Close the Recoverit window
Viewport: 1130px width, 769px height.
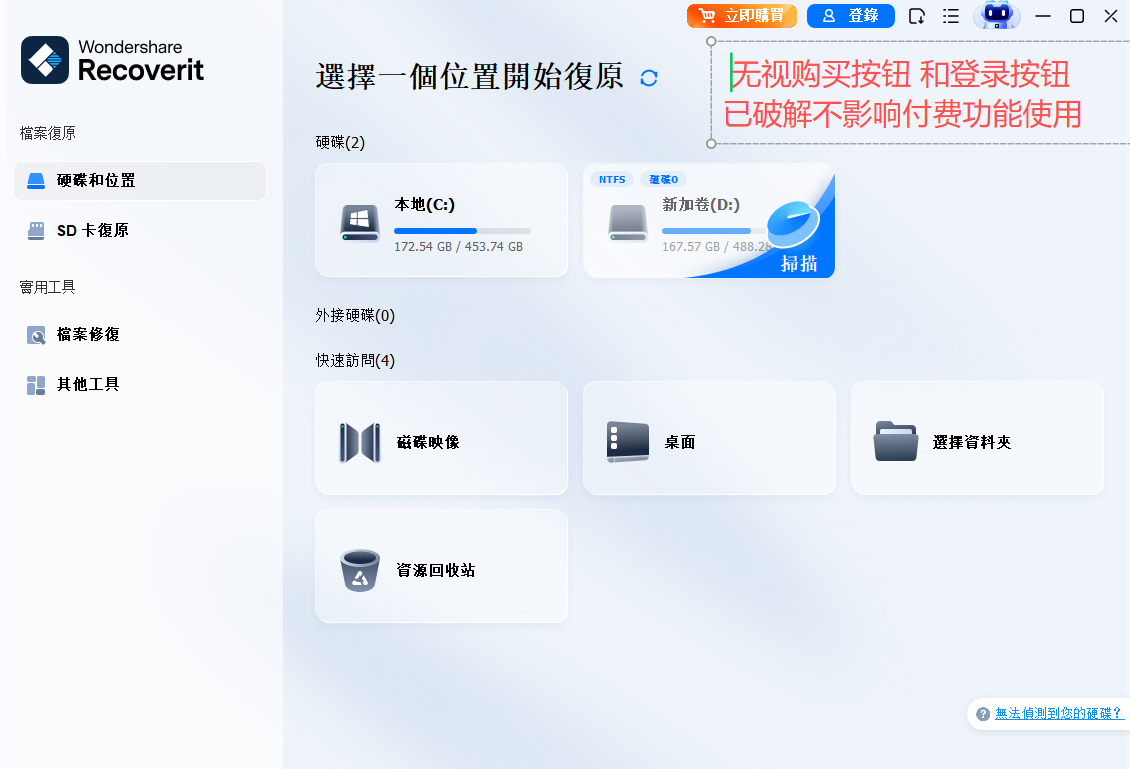1111,16
